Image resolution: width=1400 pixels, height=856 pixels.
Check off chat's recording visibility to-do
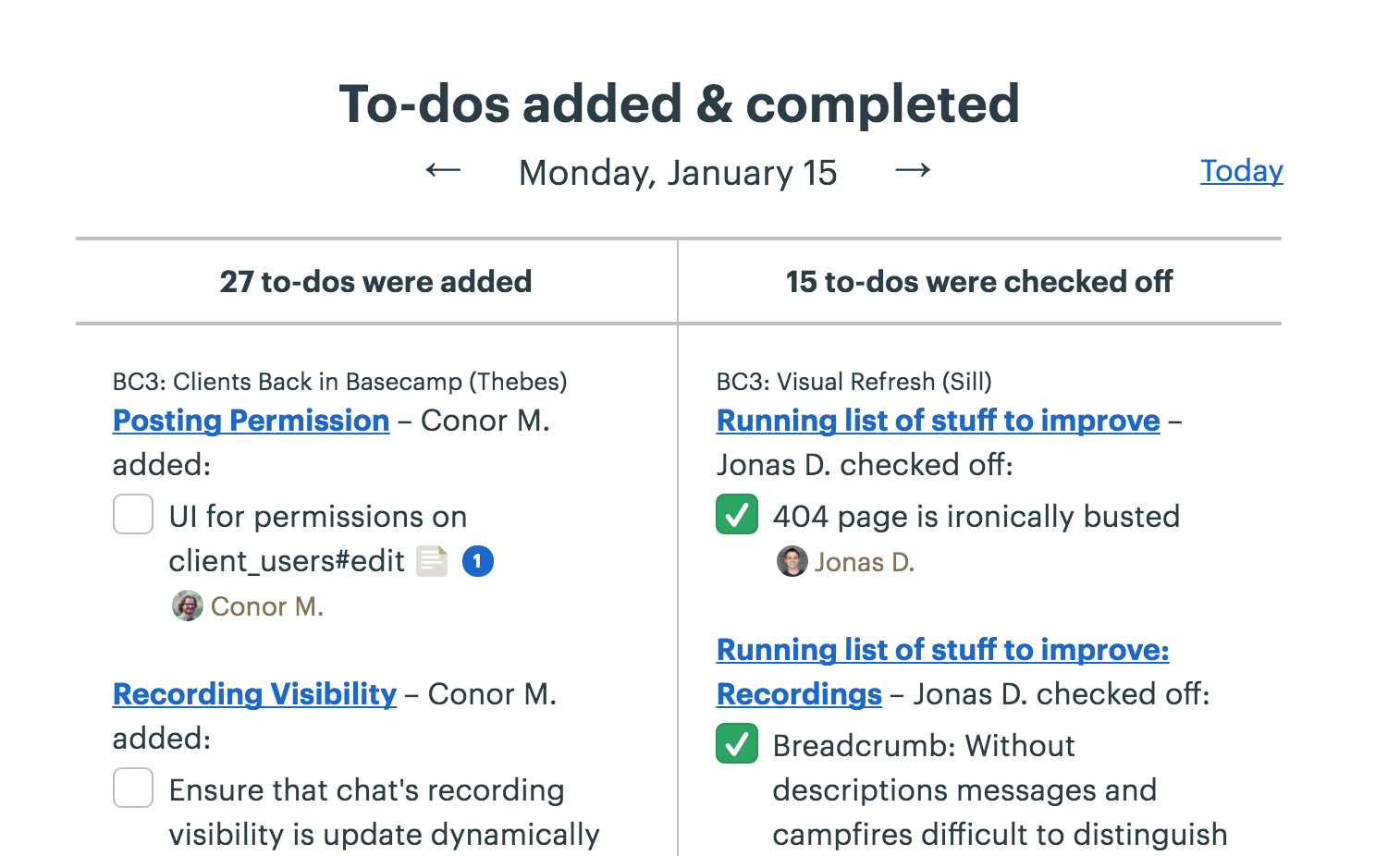click(x=133, y=788)
